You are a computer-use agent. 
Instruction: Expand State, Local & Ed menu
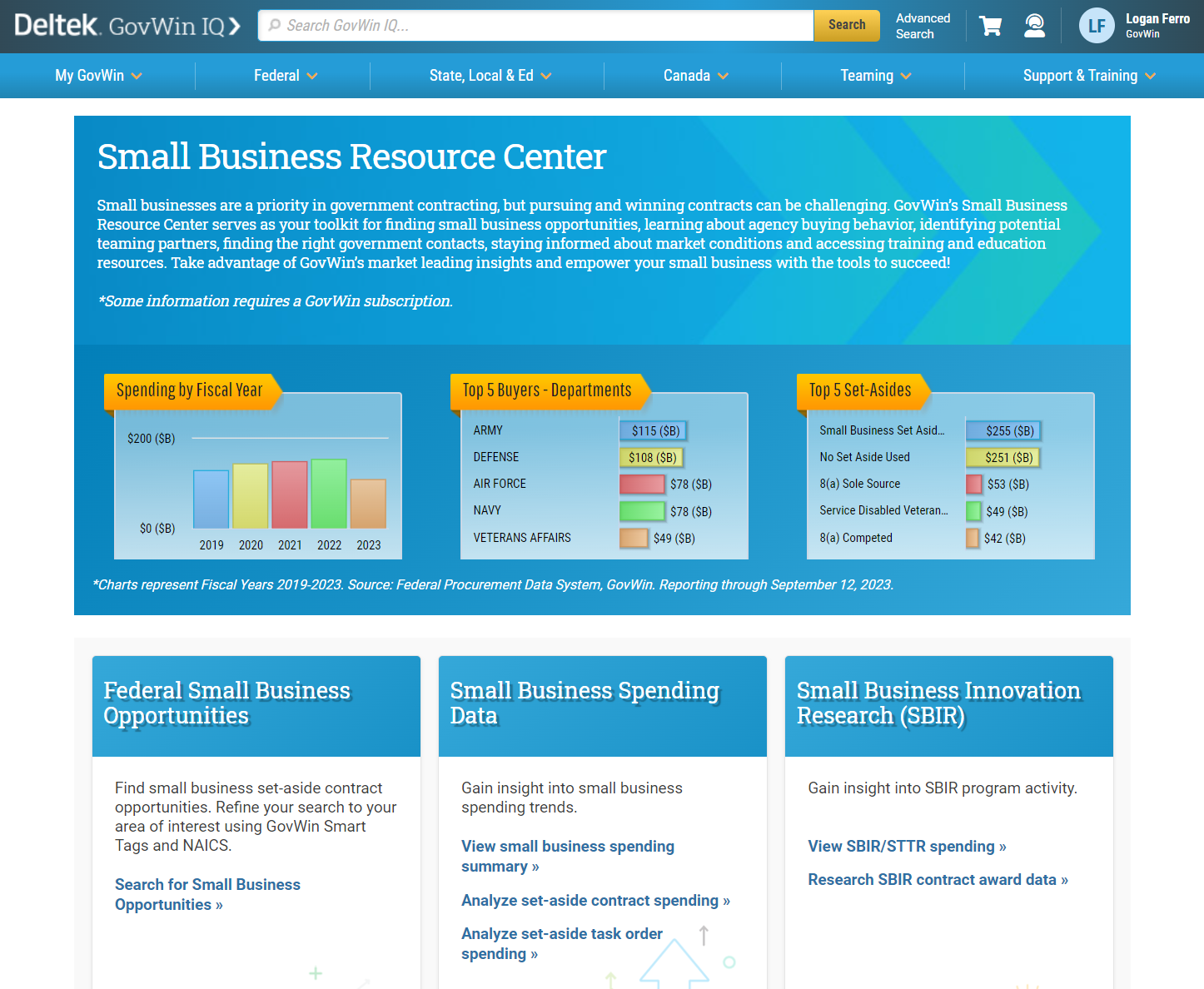(490, 76)
